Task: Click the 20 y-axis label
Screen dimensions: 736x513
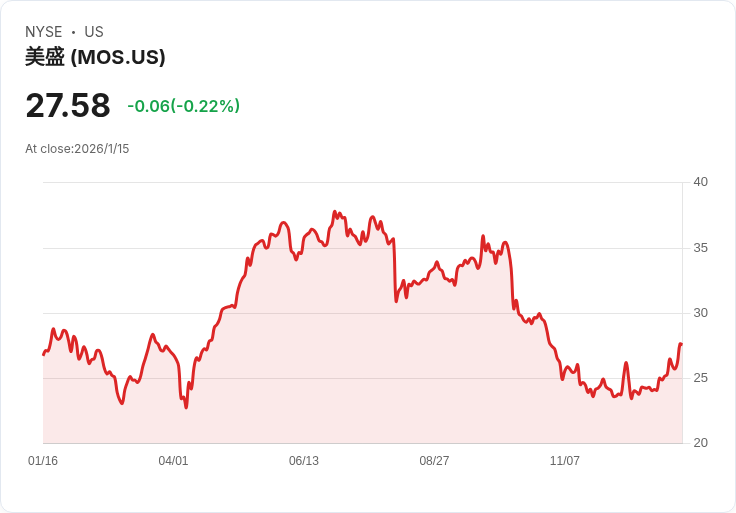Action: pyautogui.click(x=700, y=443)
